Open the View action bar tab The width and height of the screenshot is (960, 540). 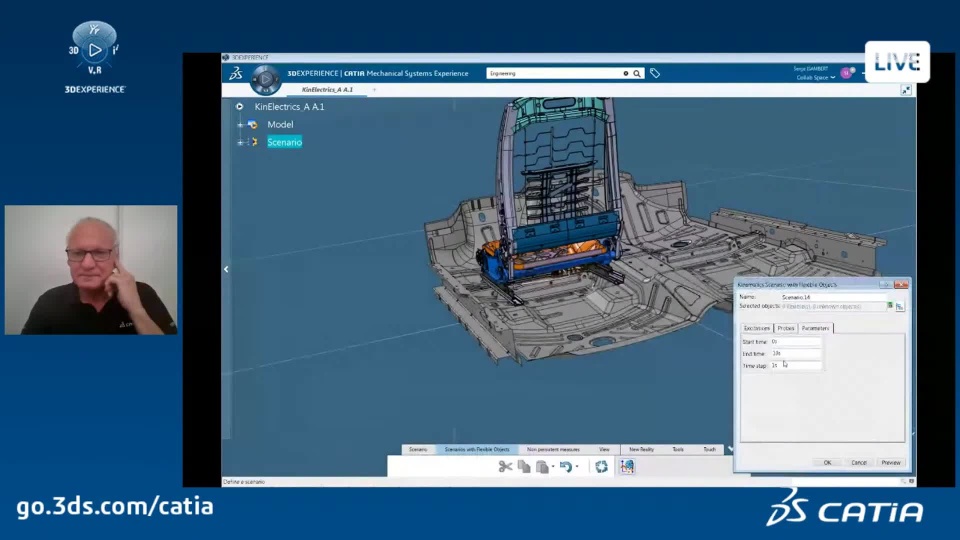coord(604,449)
